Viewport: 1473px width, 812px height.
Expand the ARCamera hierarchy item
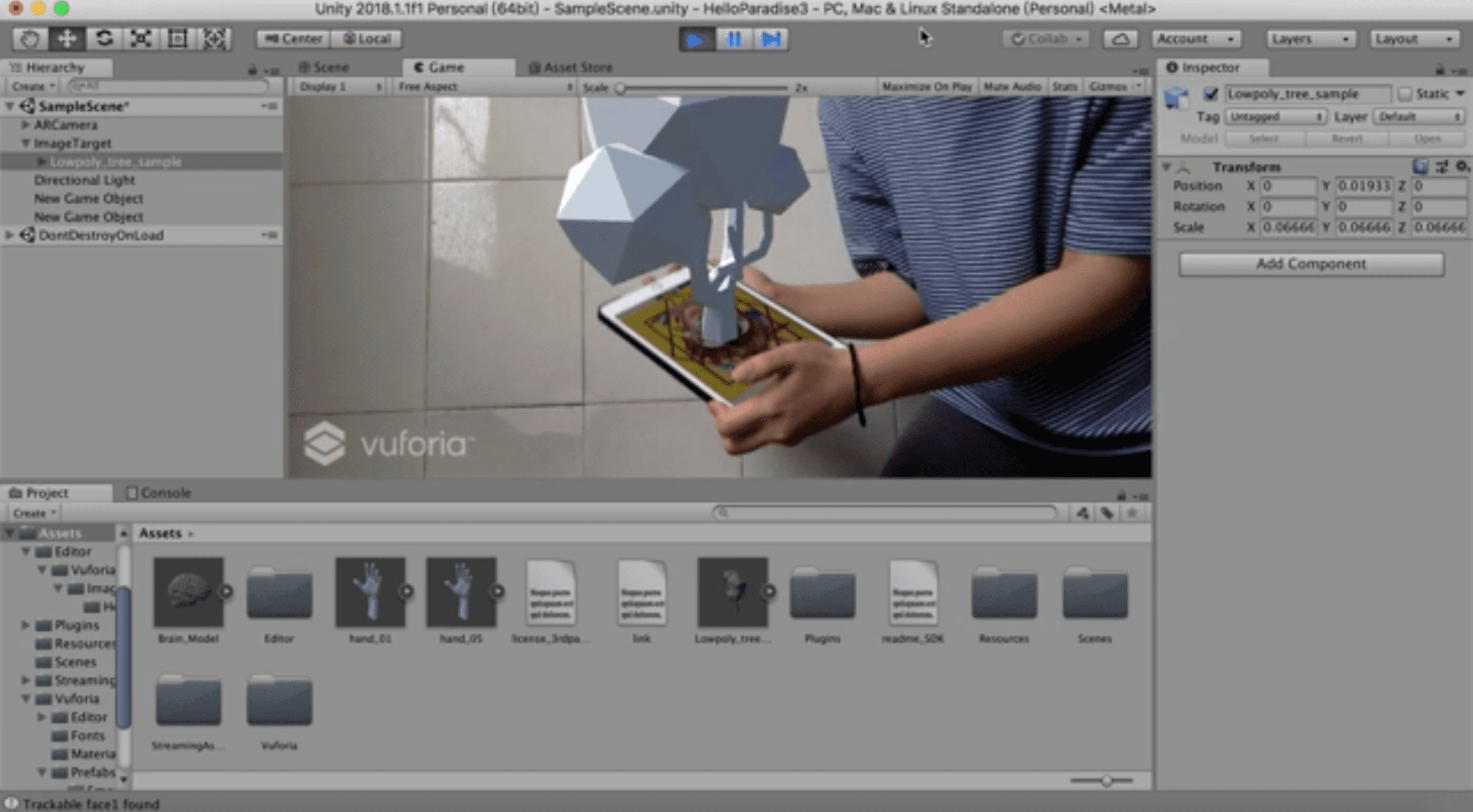coord(25,125)
